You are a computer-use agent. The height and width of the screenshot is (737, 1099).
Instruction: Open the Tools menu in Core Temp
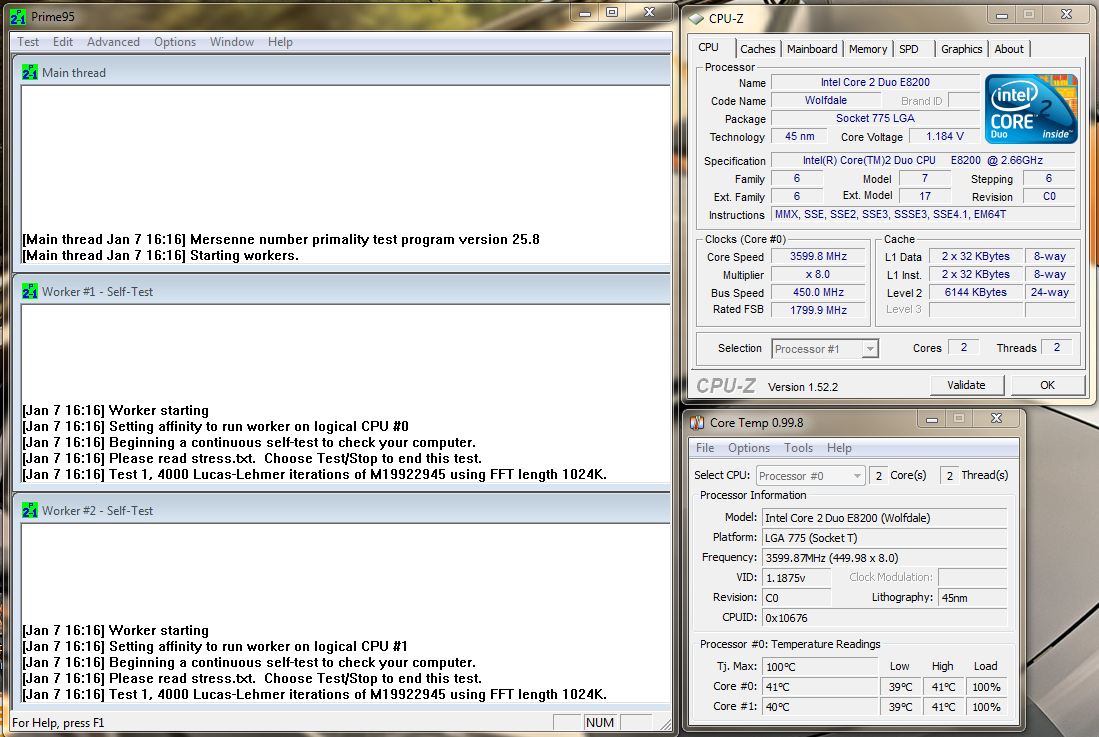pyautogui.click(x=798, y=448)
